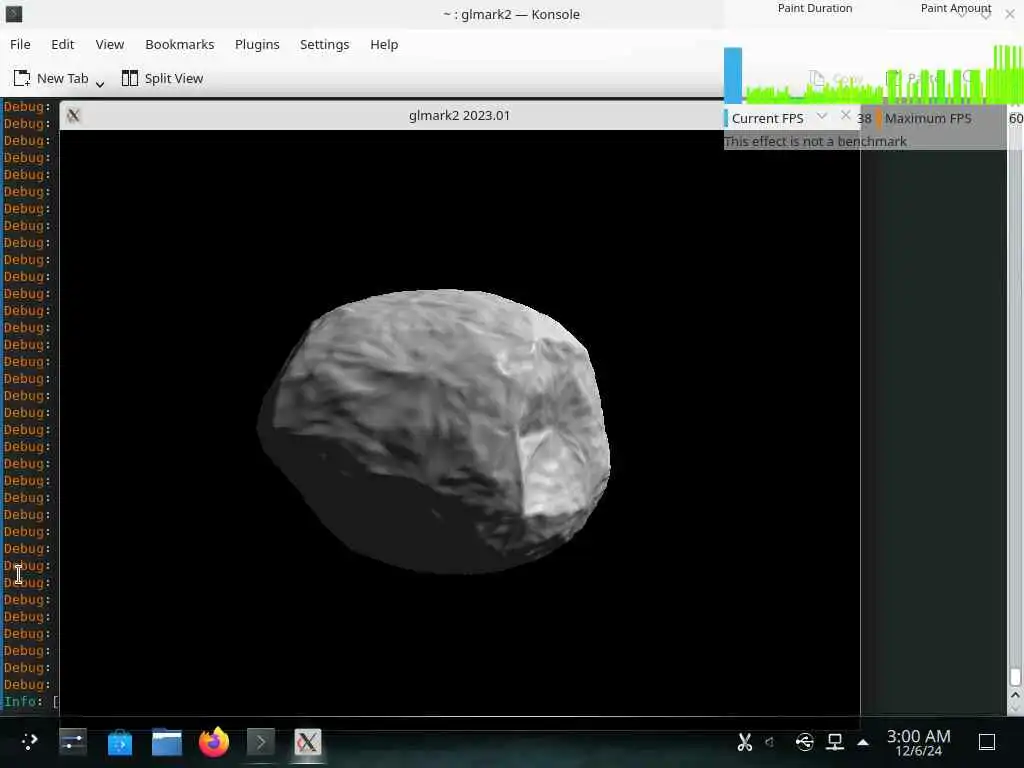Click the Maximum FPS label
Image resolution: width=1024 pixels, height=768 pixels.
click(x=928, y=119)
